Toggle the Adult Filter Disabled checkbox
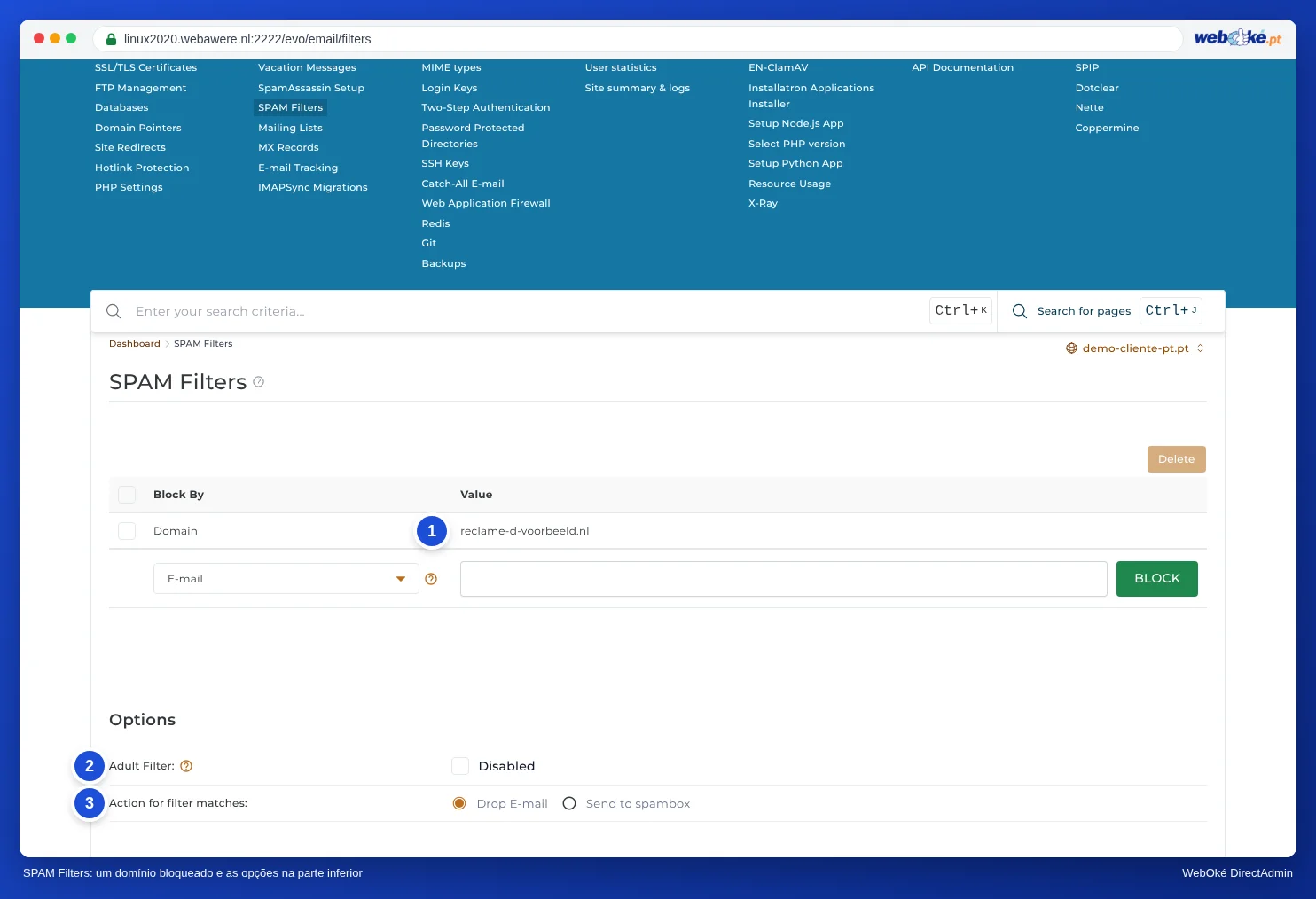The height and width of the screenshot is (899, 1316). point(460,766)
